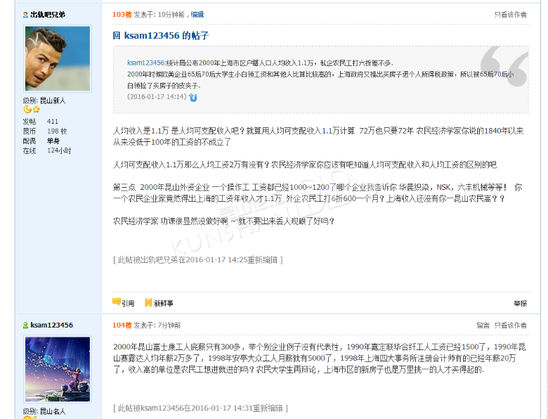This screenshot has height=419, width=548.
Task: Select 只看该作者 on floor 104
Action: tap(510, 325)
